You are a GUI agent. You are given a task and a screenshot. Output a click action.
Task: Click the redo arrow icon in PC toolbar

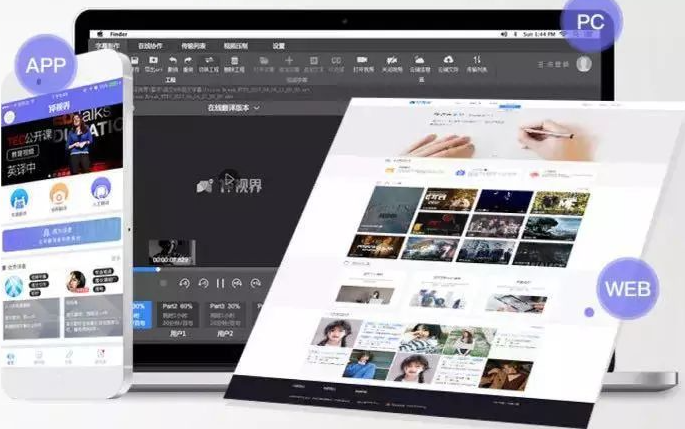click(188, 60)
